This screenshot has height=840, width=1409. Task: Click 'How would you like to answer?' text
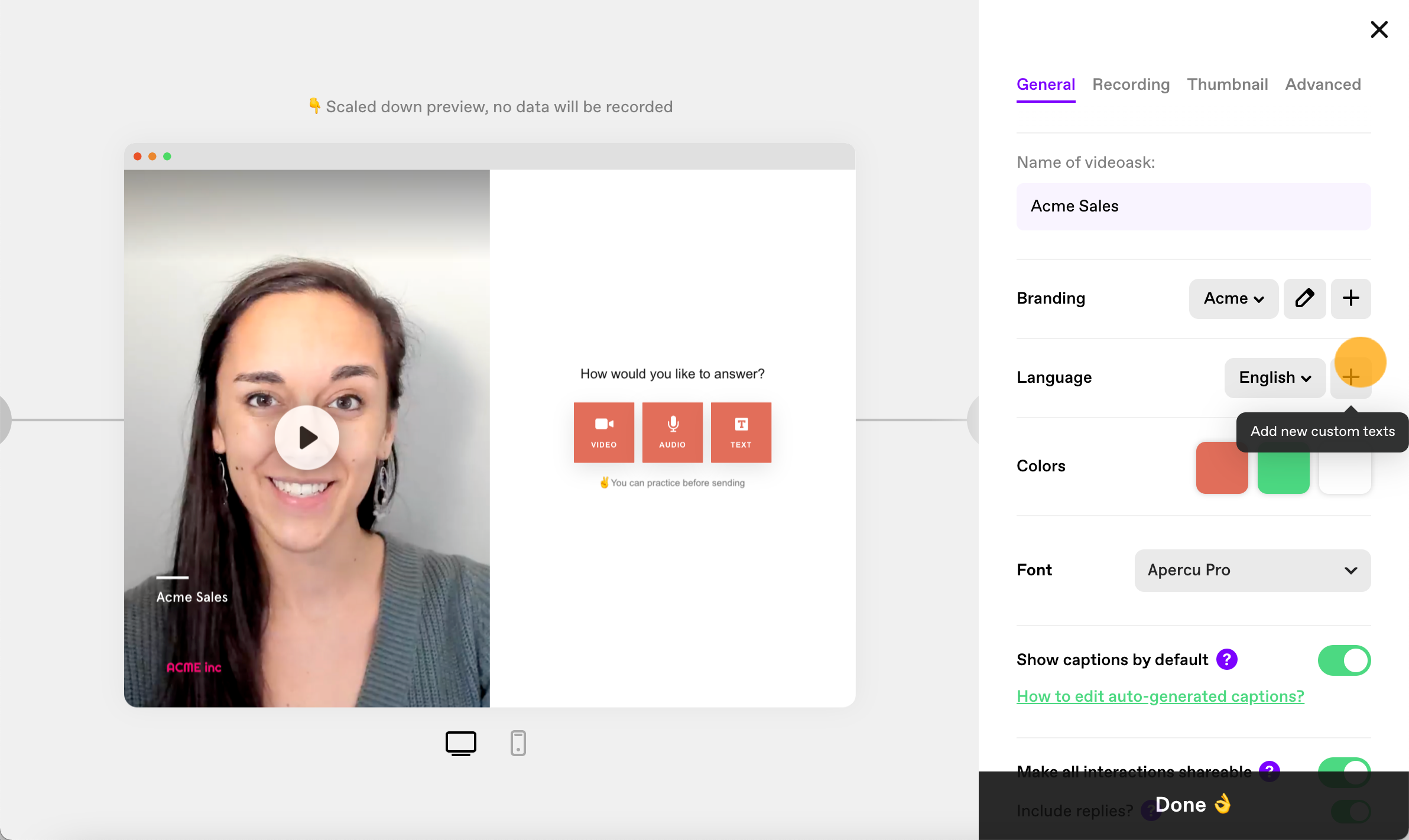672,374
